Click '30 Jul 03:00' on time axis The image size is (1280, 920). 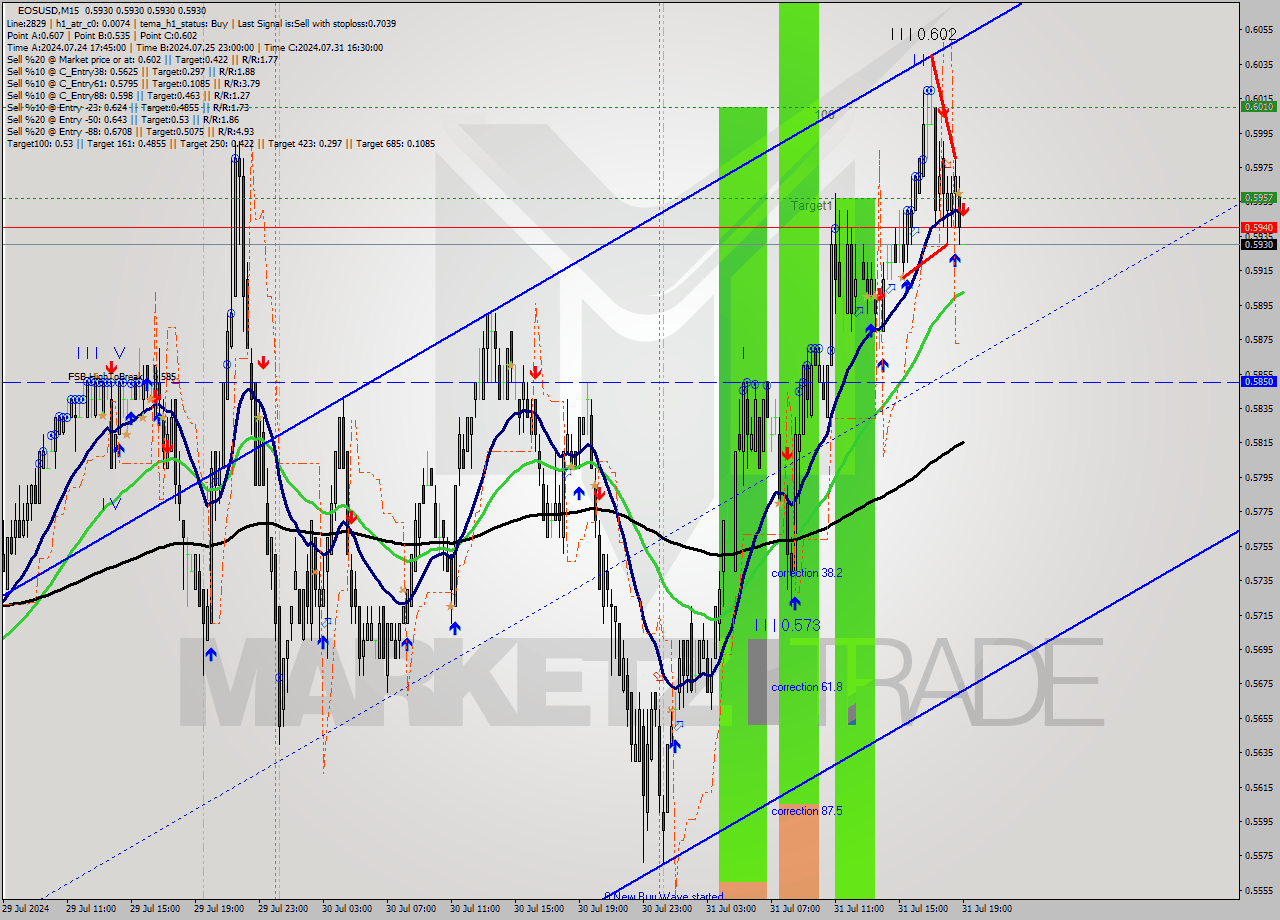[x=347, y=909]
